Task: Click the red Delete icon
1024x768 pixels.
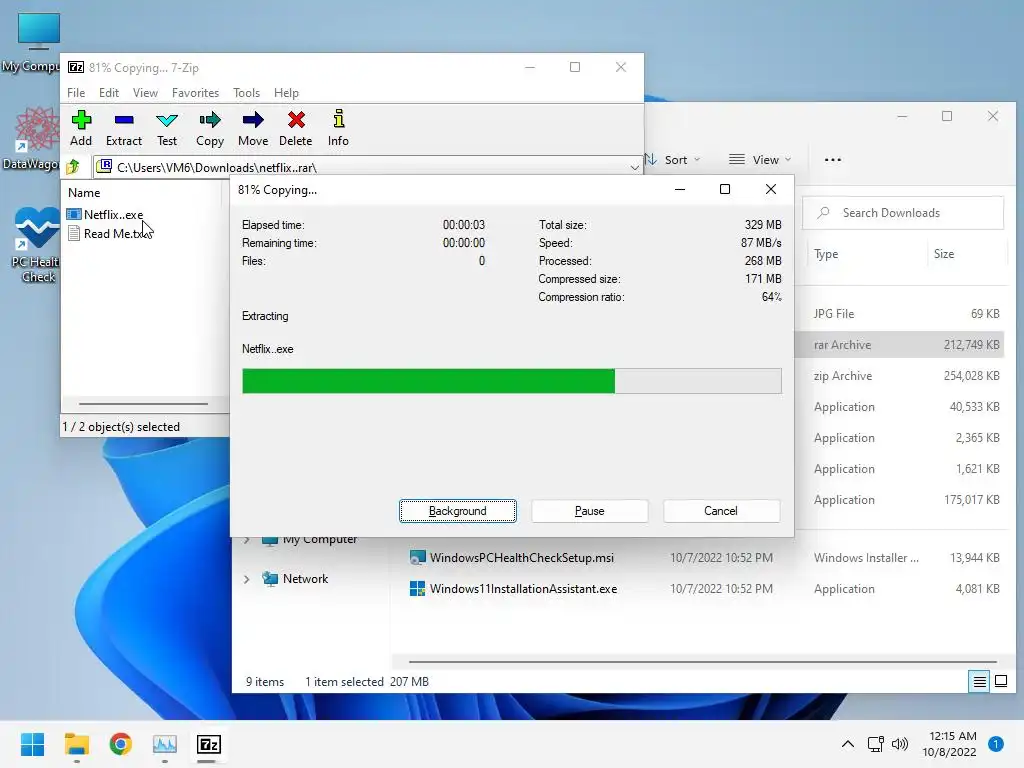Action: point(296,128)
